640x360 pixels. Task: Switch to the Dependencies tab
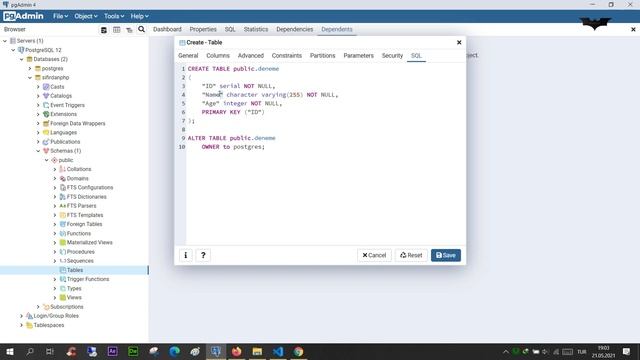(295, 29)
